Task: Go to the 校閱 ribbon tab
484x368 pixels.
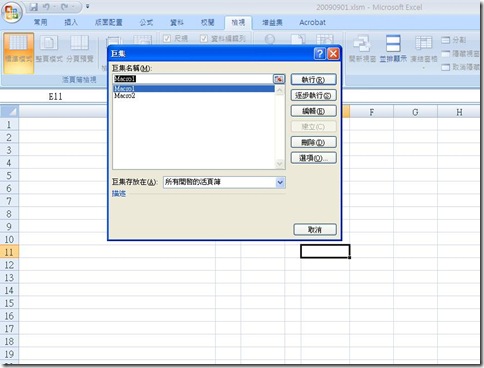Action: [207, 23]
